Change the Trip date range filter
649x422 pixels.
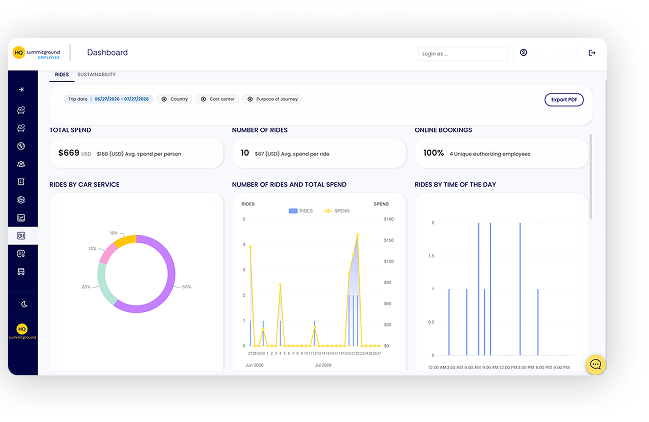pyautogui.click(x=108, y=99)
